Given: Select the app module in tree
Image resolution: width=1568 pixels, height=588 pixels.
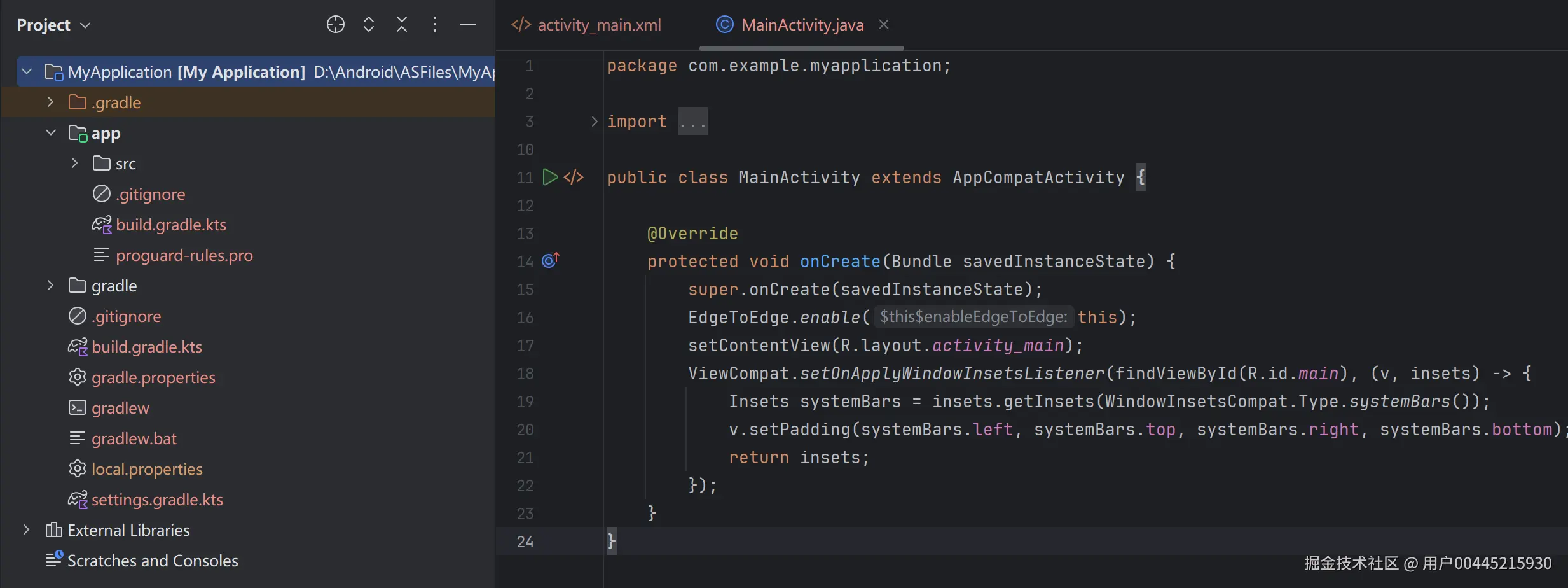Looking at the screenshot, I should pos(106,134).
